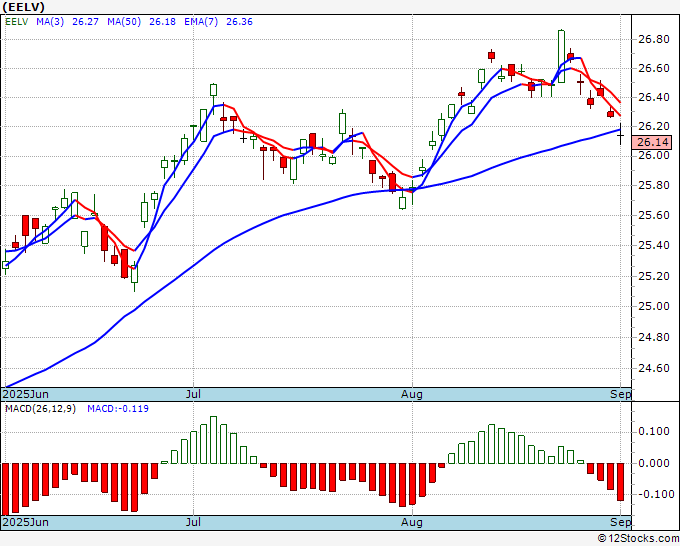680x546 pixels.
Task: Click the tallest green candlestick near 26.80
Action: pyautogui.click(x=561, y=56)
